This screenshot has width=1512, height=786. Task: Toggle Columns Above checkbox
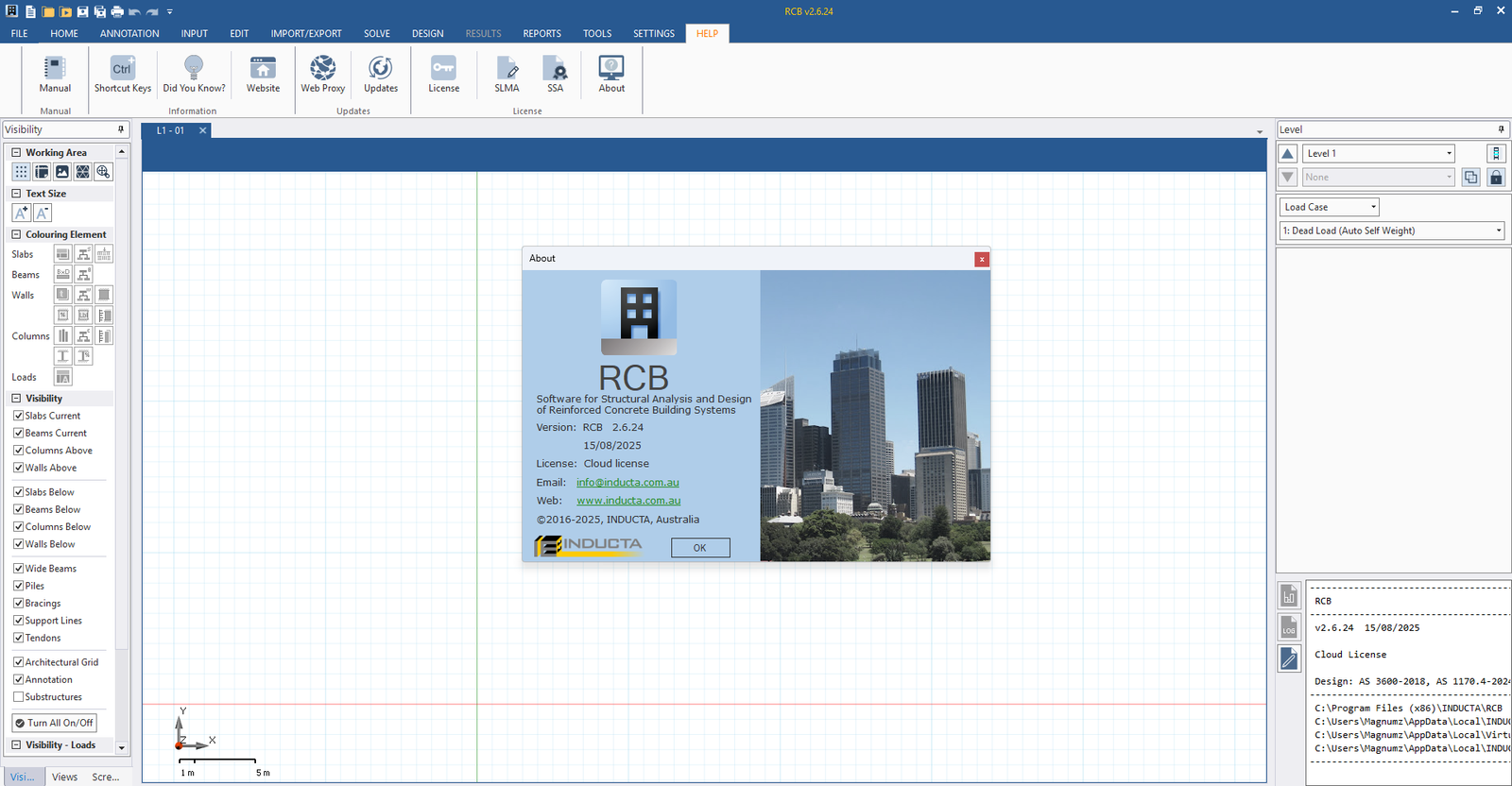coord(18,451)
